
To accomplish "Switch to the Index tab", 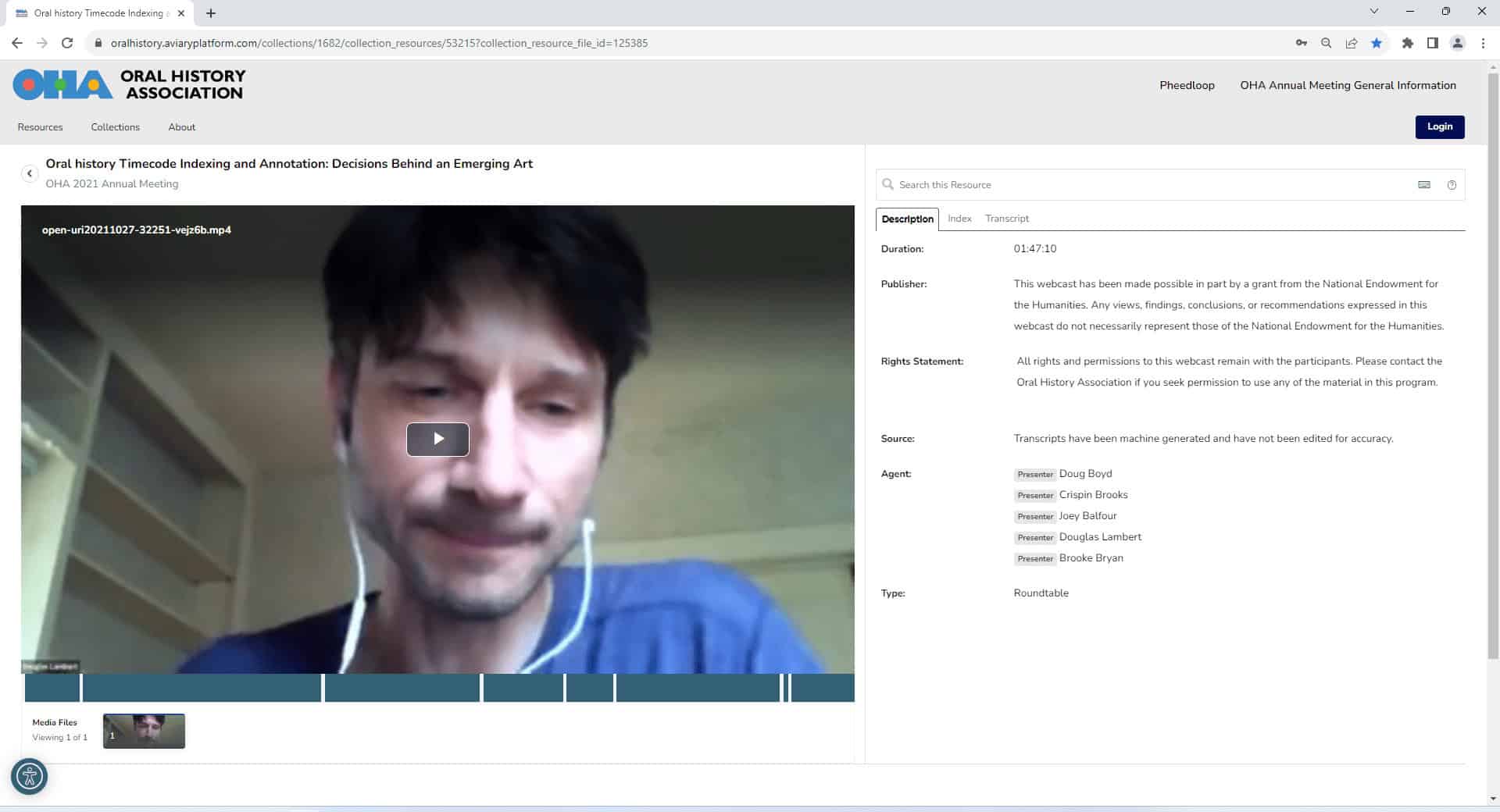I will pyautogui.click(x=959, y=219).
